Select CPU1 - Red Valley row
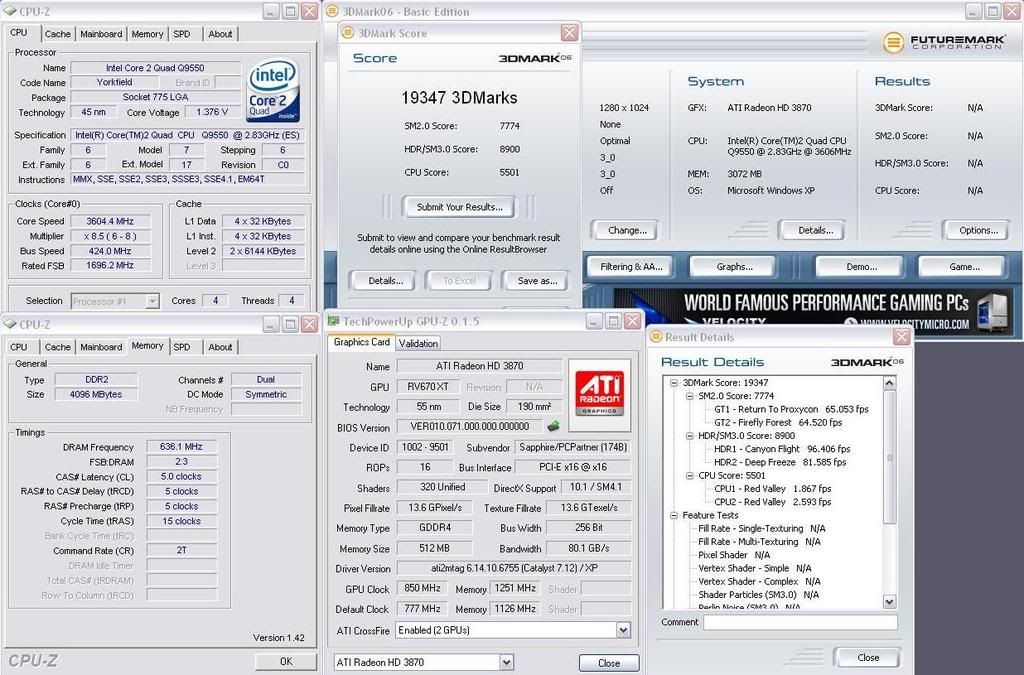Image resolution: width=1024 pixels, height=675 pixels. (773, 489)
